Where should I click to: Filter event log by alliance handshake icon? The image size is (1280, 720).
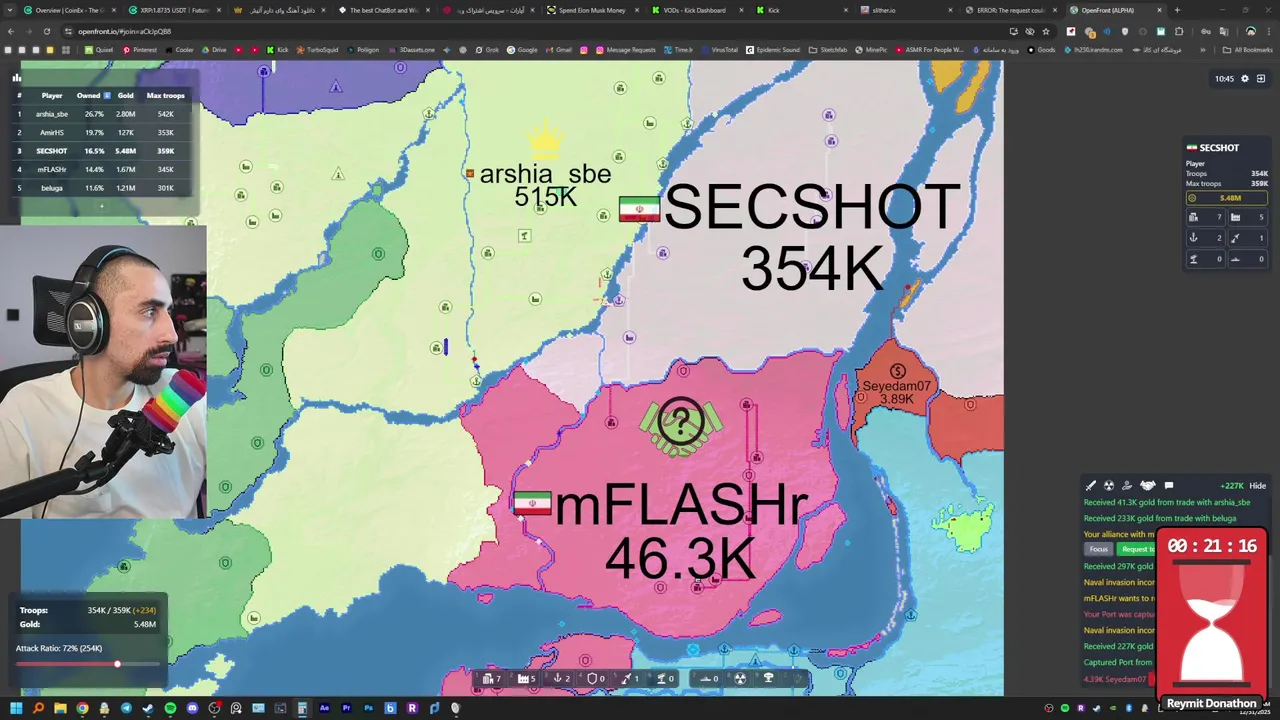[1148, 486]
